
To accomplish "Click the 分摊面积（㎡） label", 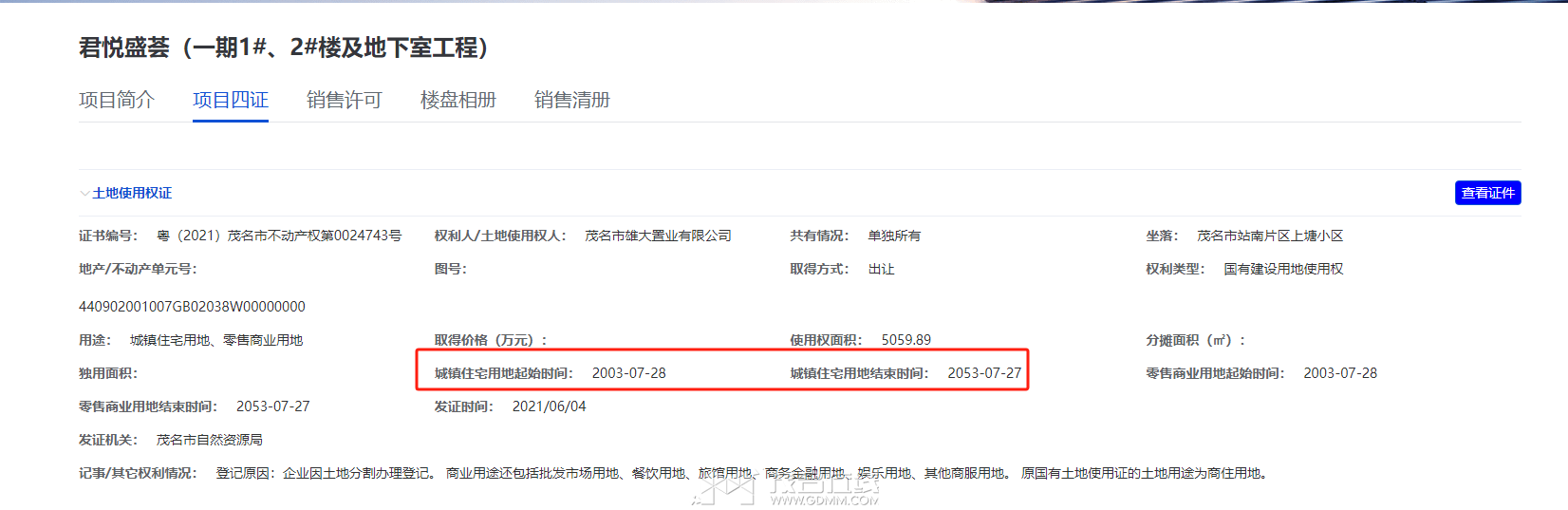I will [1196, 340].
